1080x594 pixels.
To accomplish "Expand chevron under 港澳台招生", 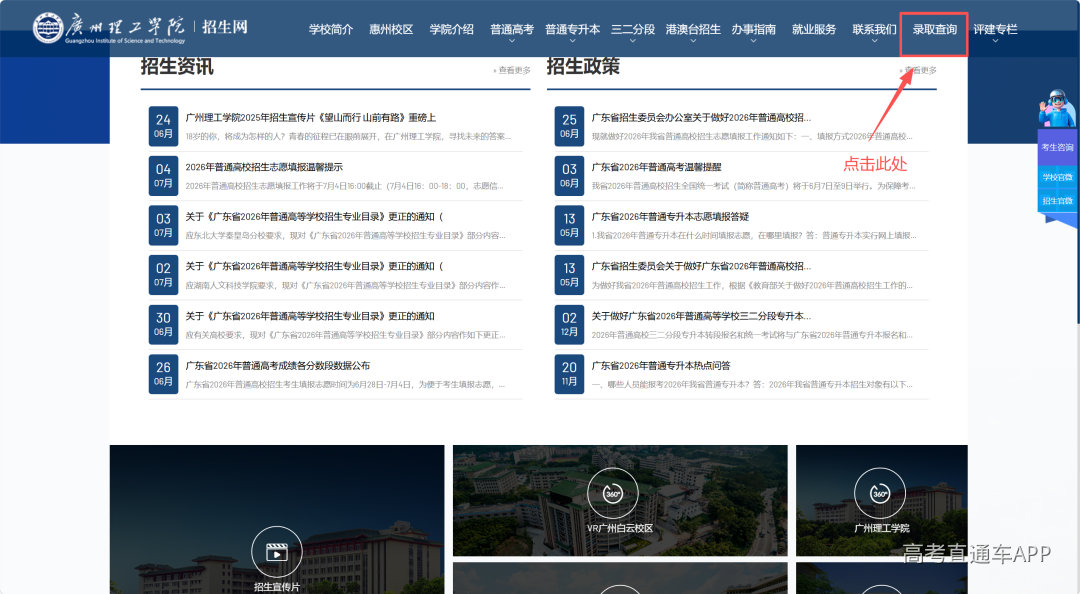I will (x=693, y=41).
